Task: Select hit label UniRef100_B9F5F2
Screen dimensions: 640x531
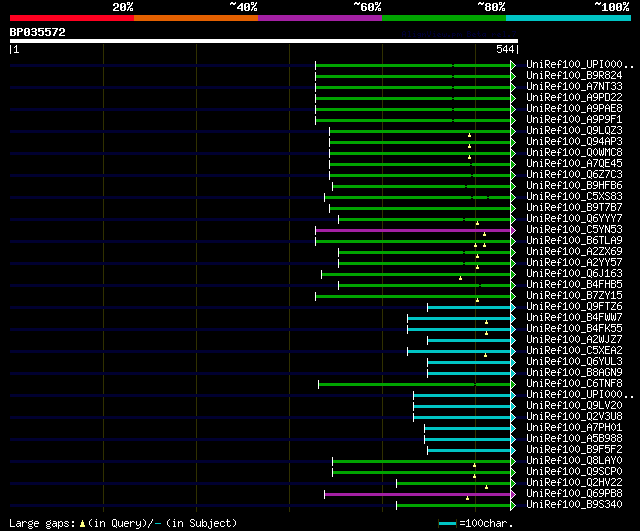Action: pos(574,450)
